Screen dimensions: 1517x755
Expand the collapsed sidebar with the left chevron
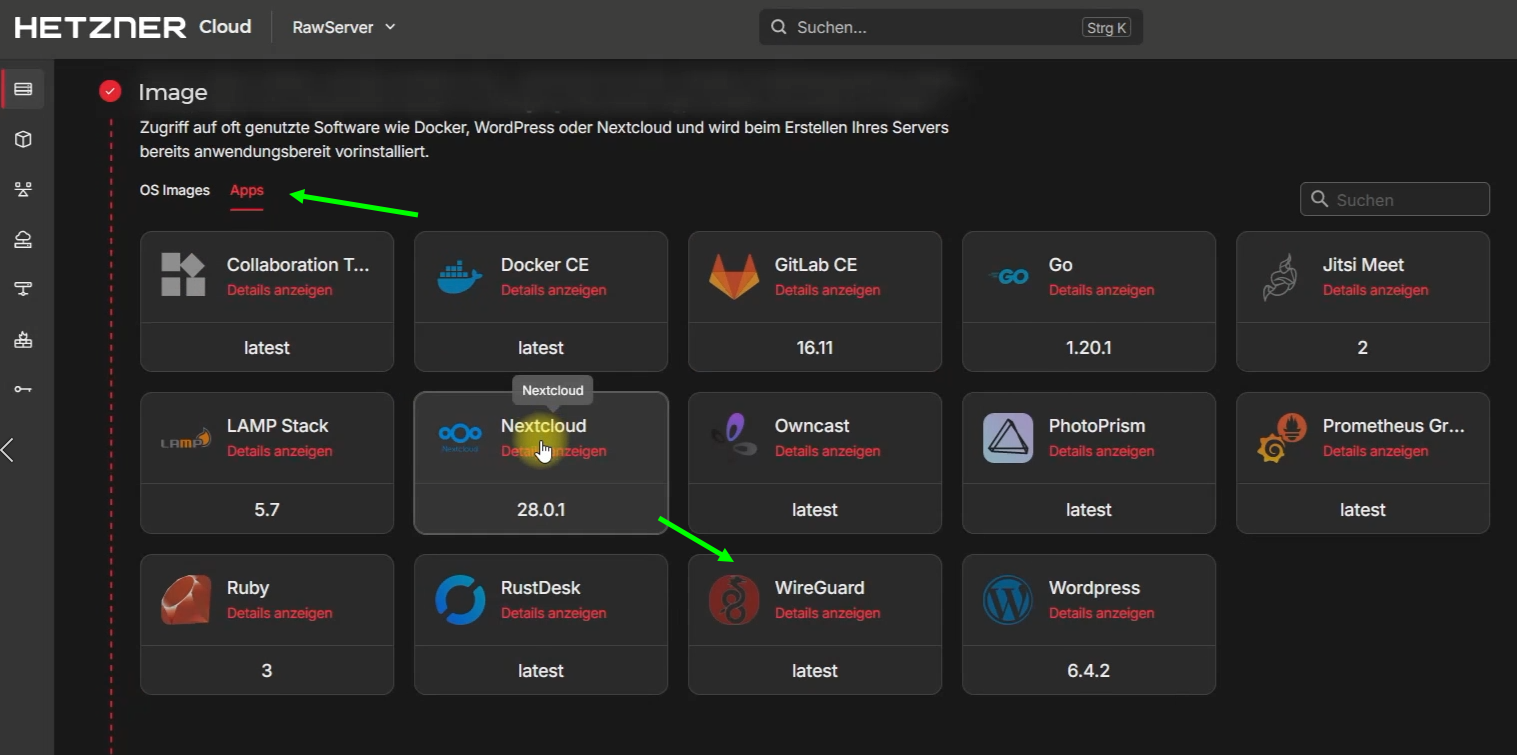tap(9, 450)
